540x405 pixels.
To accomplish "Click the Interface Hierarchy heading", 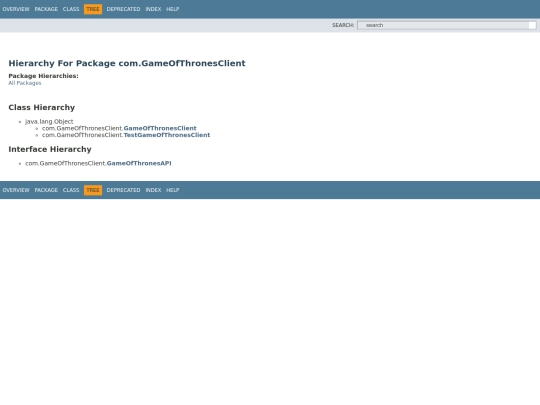I will (50, 149).
